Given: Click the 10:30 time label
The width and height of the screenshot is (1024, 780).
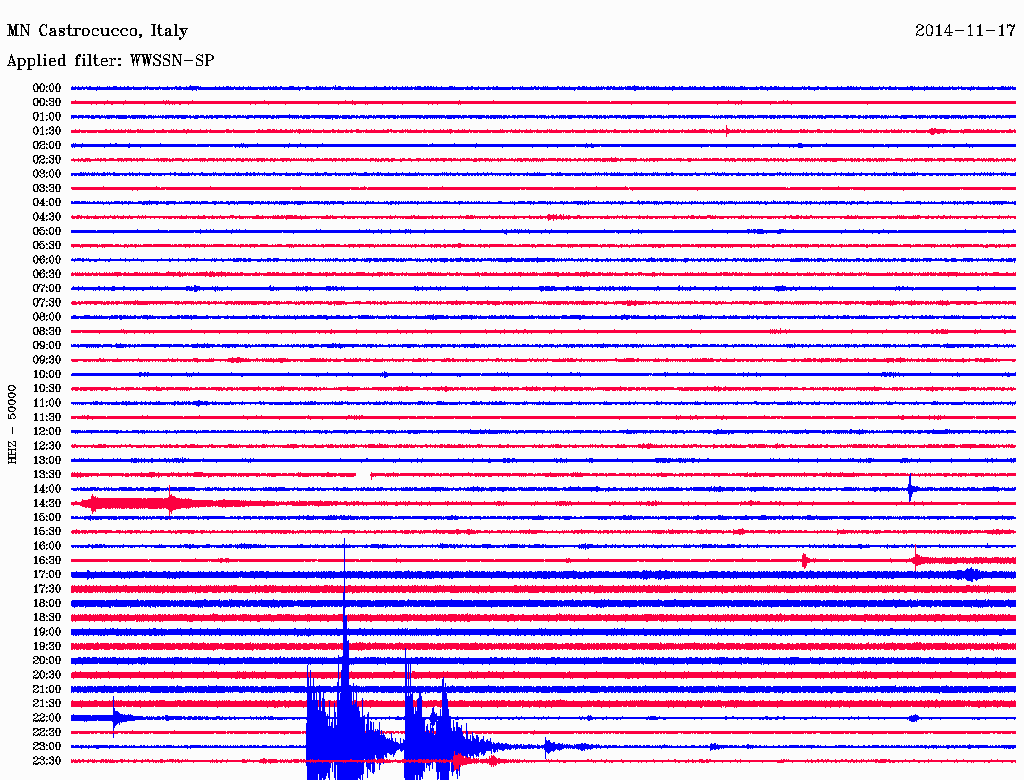Looking at the screenshot, I should click(47, 389).
